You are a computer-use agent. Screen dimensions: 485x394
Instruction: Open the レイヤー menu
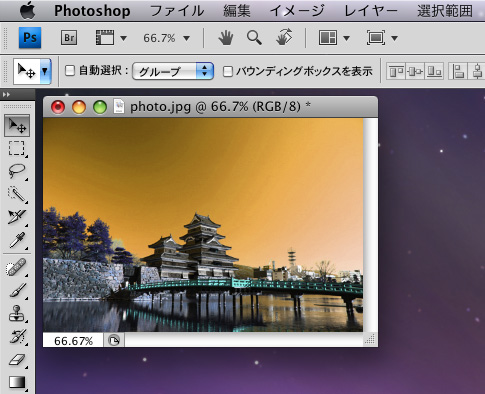point(371,11)
